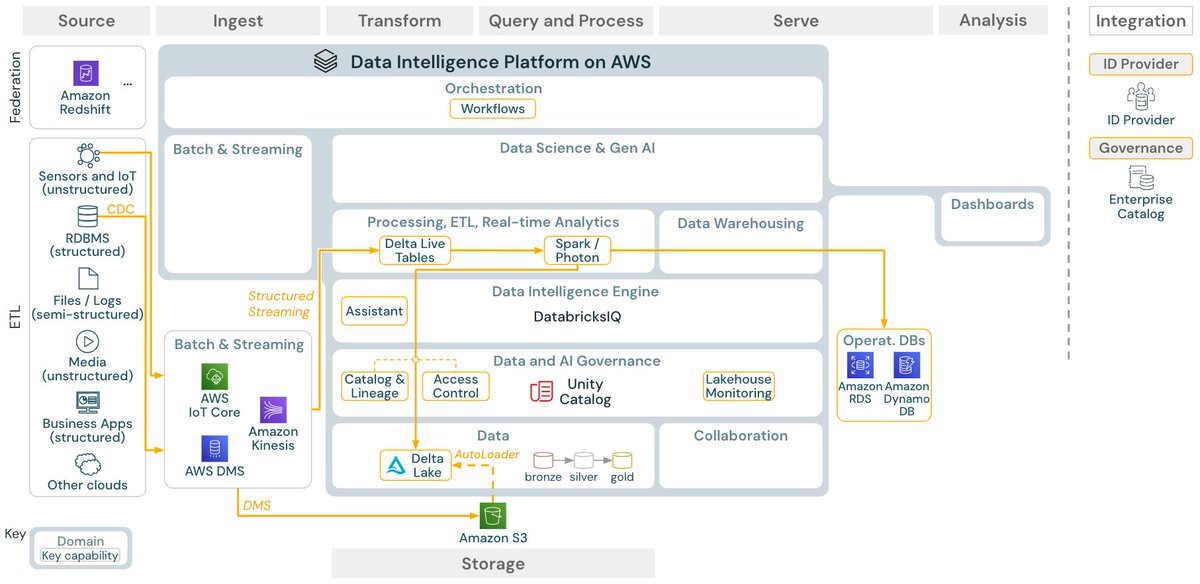The width and height of the screenshot is (1200, 584).
Task: Select the Delta Lake capability box
Action: coord(416,465)
